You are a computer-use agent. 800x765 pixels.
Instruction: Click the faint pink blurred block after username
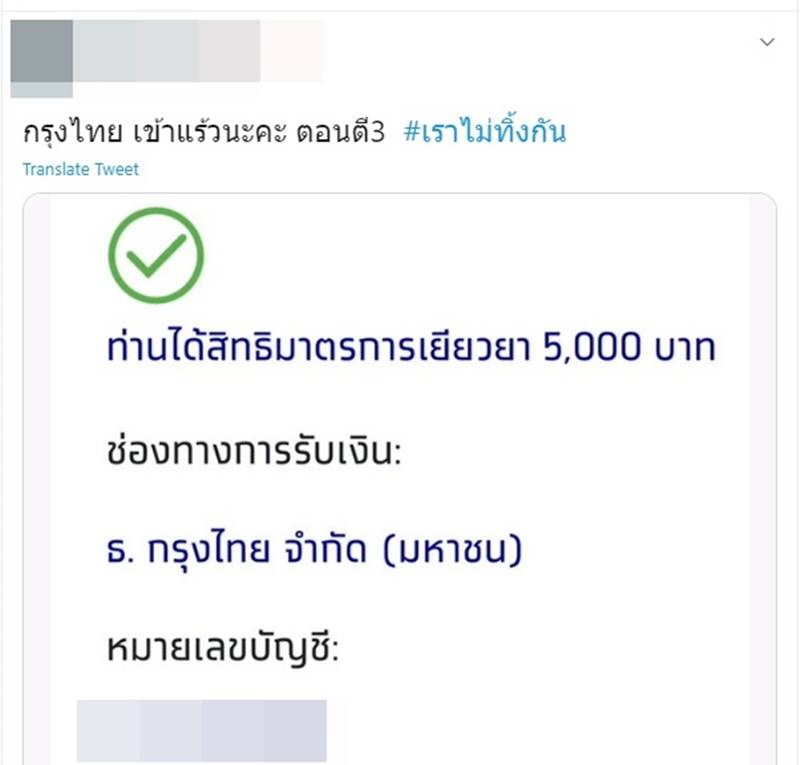pyautogui.click(x=291, y=51)
